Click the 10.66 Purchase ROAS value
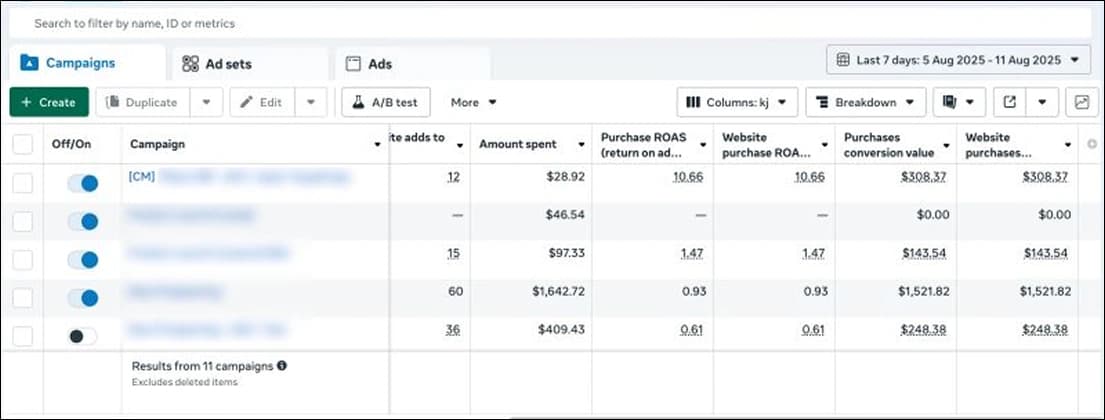The width and height of the screenshot is (1105, 420). tap(688, 177)
